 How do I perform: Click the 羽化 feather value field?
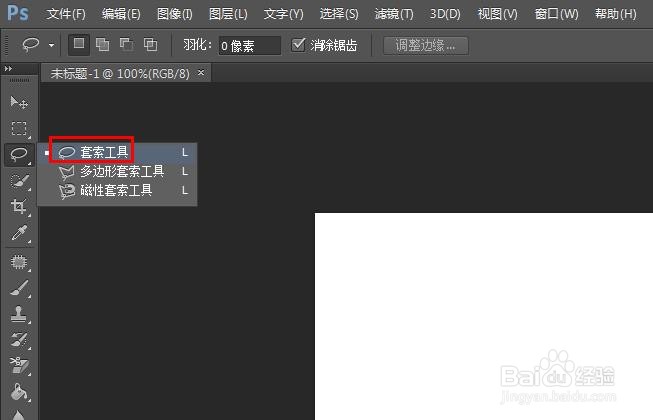[250, 45]
